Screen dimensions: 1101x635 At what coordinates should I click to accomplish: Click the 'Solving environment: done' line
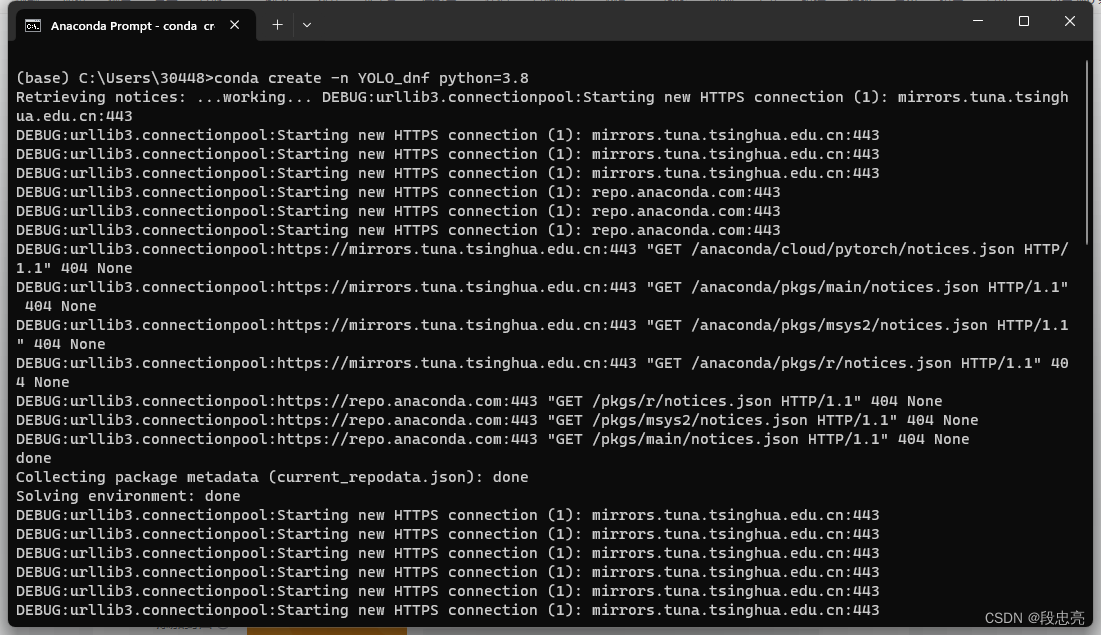128,496
